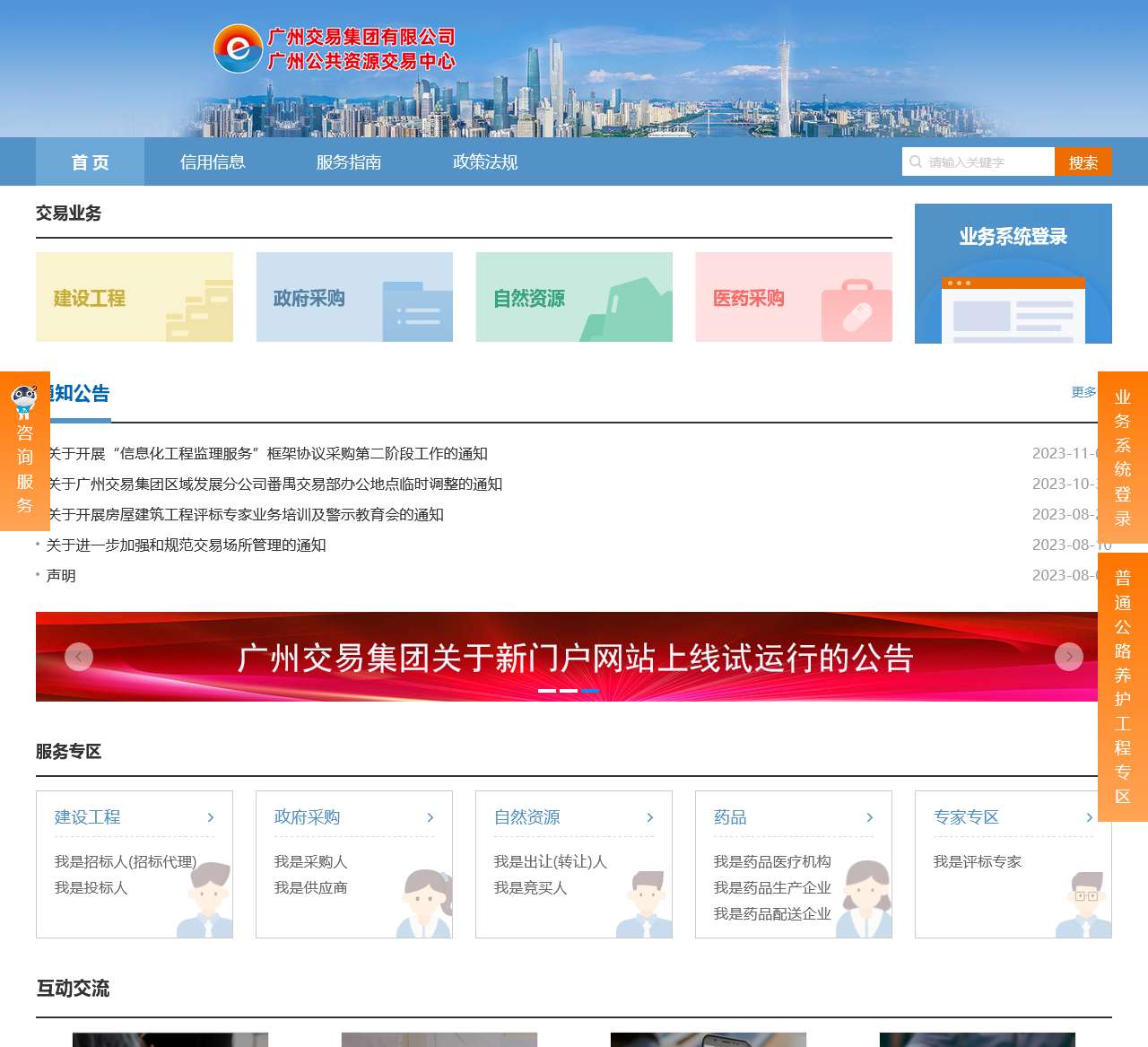The width and height of the screenshot is (1148, 1047).
Task: Open 自然资源 service zone heading
Action: point(527,817)
